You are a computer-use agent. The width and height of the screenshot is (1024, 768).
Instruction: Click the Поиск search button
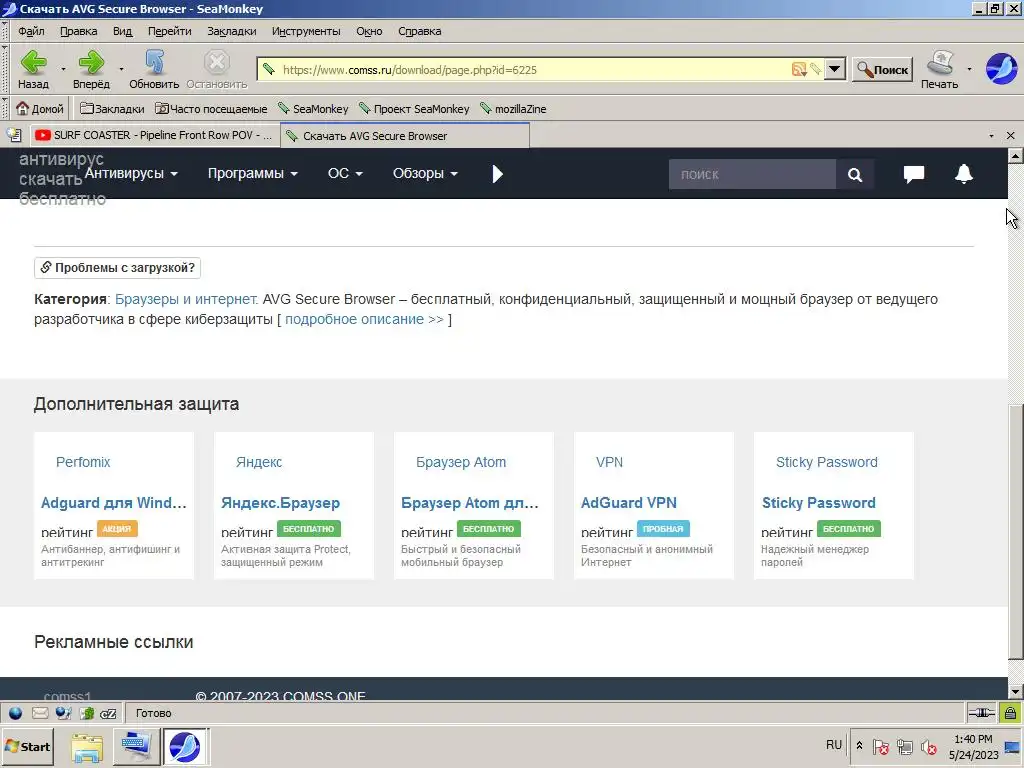882,69
